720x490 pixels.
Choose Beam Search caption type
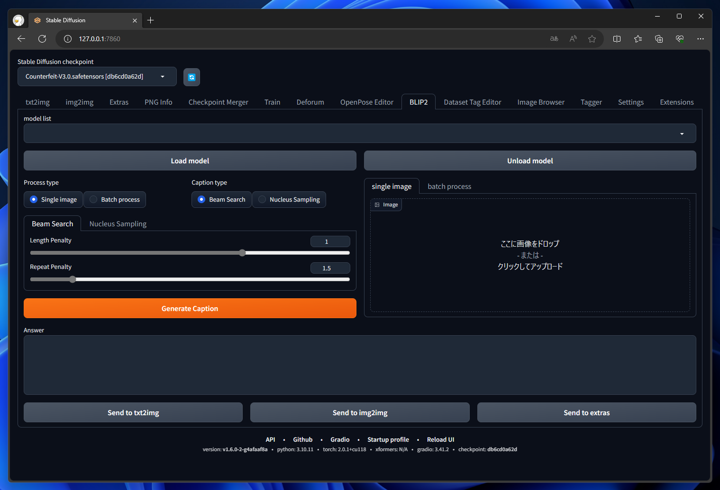(221, 199)
